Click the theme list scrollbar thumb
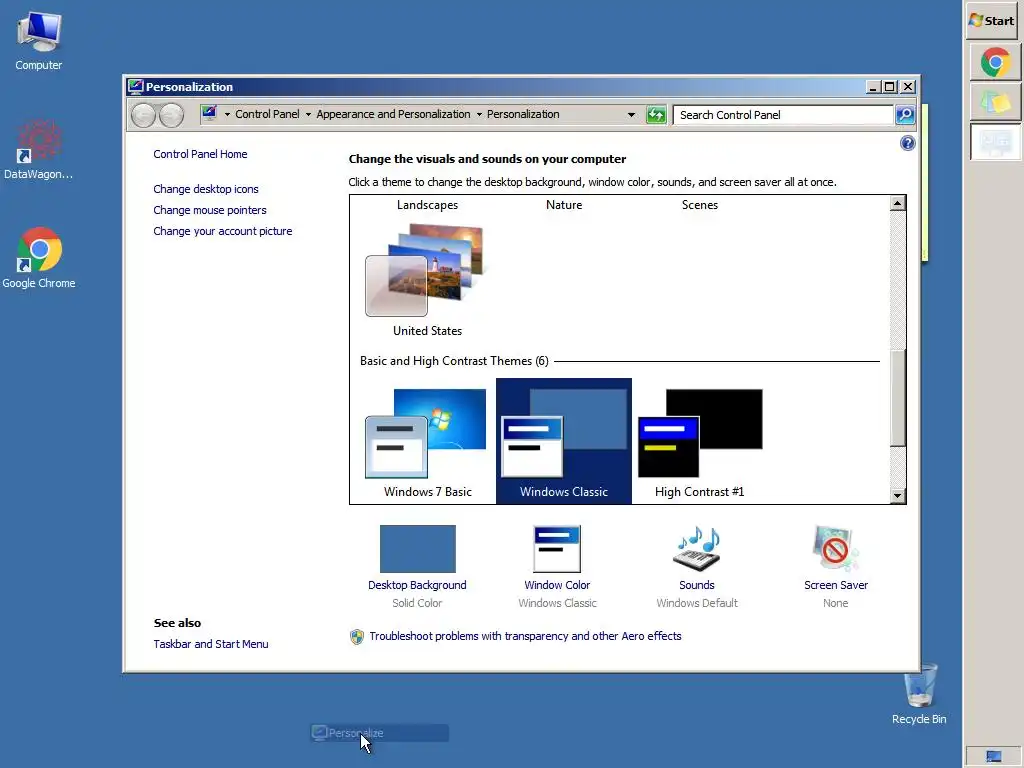The height and width of the screenshot is (768, 1024). [898, 398]
